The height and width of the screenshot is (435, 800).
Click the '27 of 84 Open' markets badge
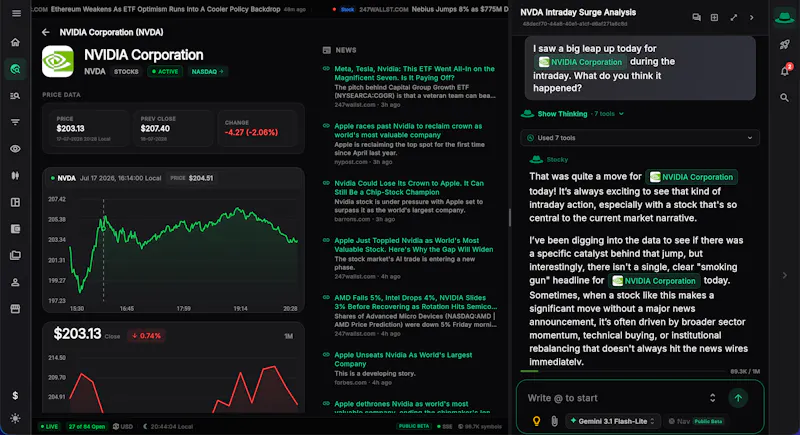point(87,426)
